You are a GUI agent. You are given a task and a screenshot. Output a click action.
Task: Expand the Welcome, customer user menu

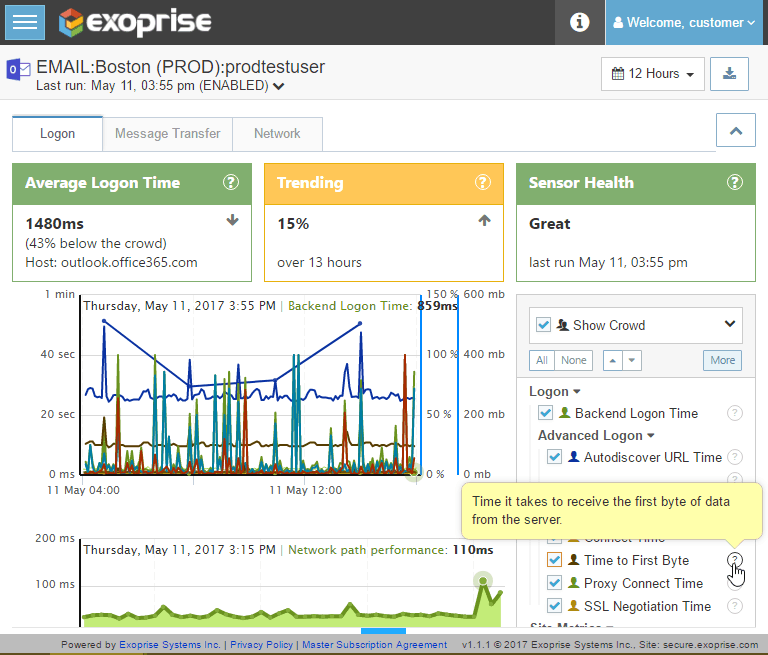[x=686, y=22]
